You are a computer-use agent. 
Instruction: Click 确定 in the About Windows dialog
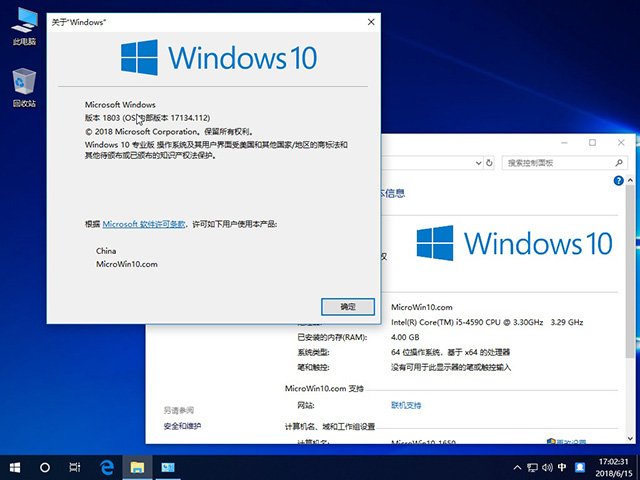coord(348,307)
